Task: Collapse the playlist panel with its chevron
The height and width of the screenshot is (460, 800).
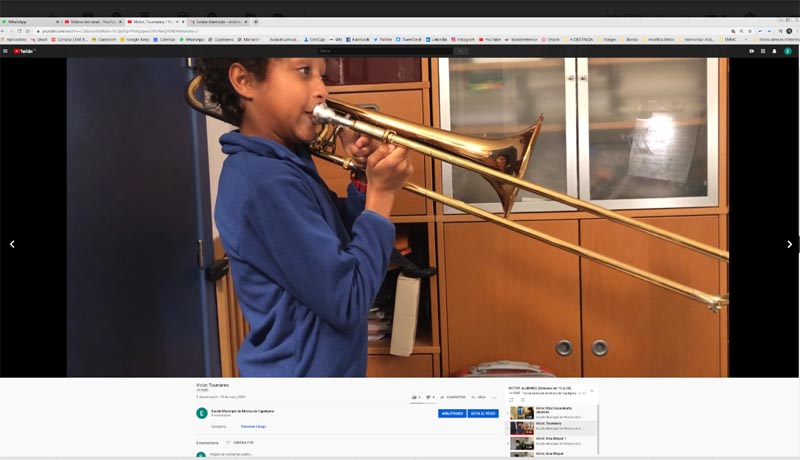Action: [x=592, y=391]
